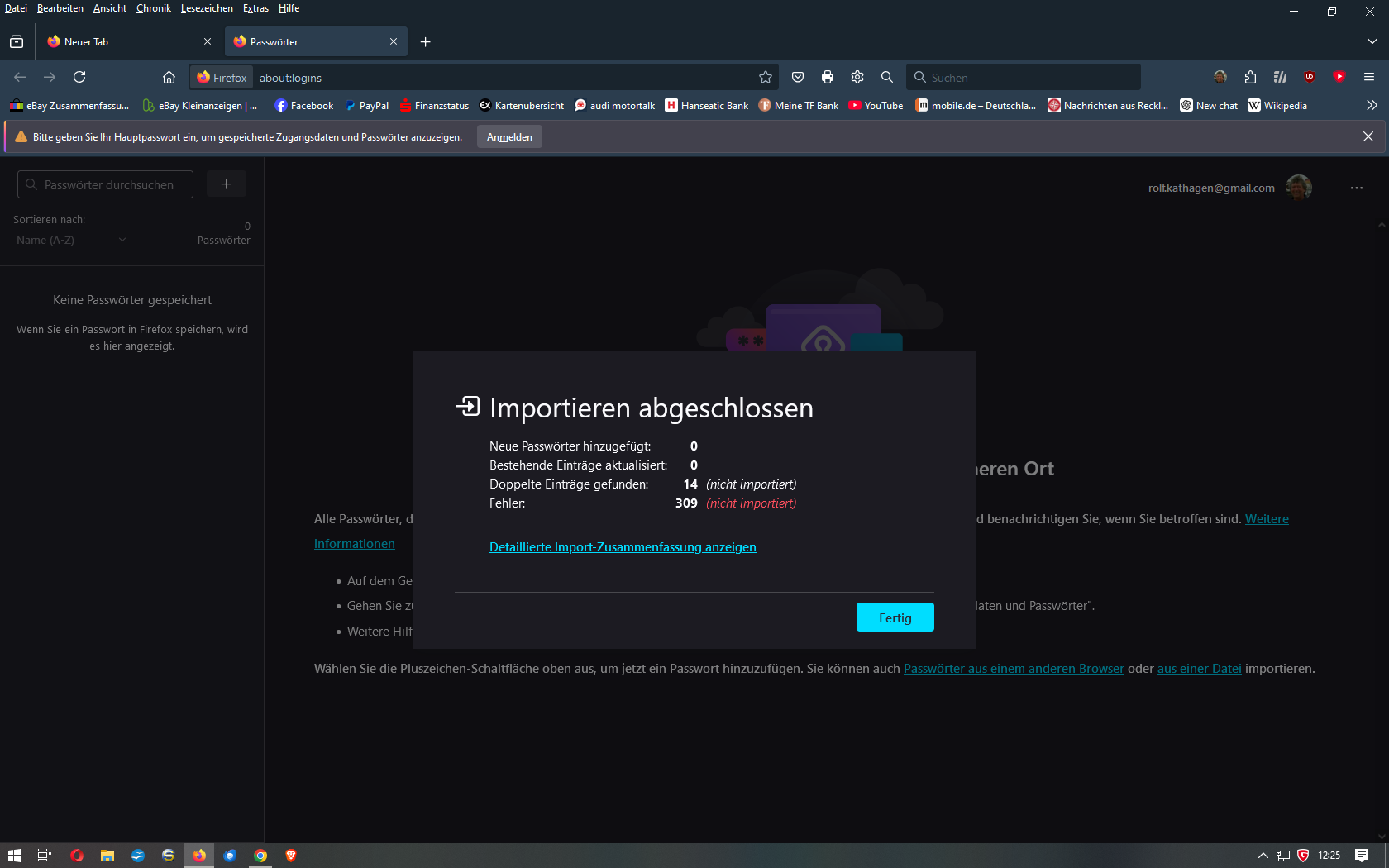Click the print icon in the toolbar
Viewport: 1389px width, 868px height.
point(828,77)
